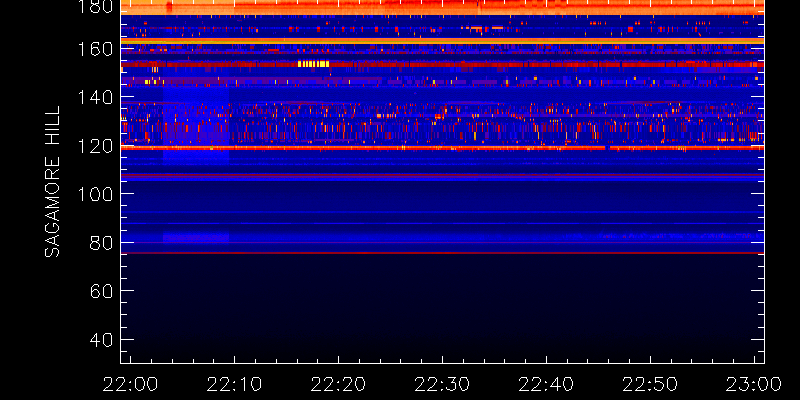Click the 120 frequency axis label
The width and height of the screenshot is (800, 400).
94,147
